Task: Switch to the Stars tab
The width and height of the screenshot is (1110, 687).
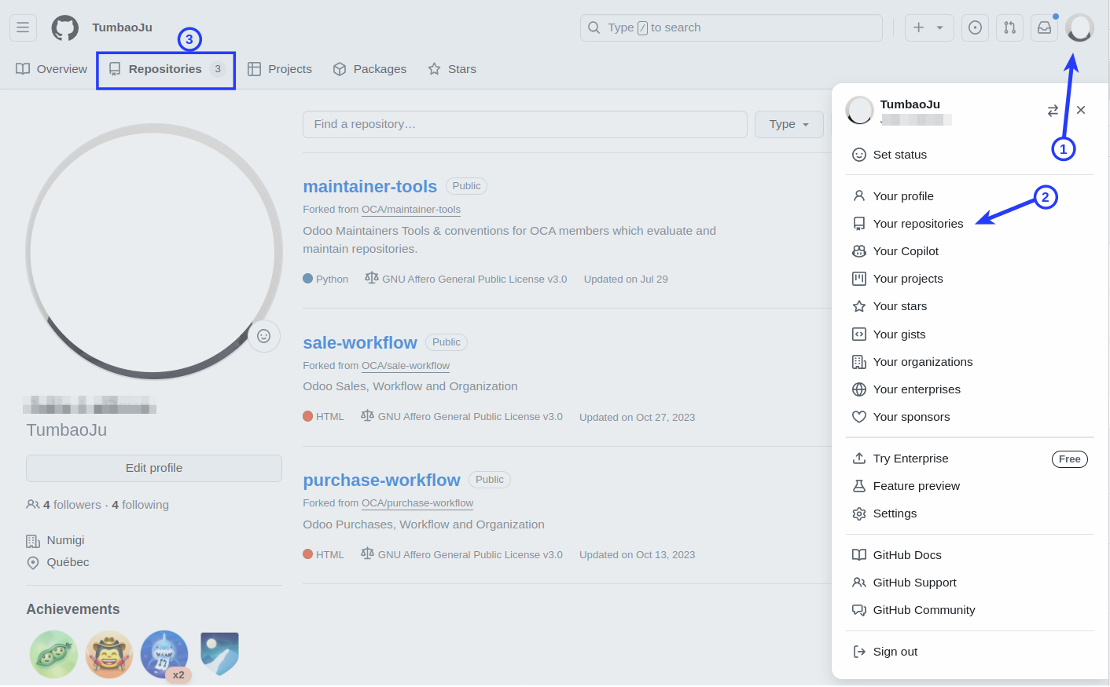Action: pyautogui.click(x=452, y=69)
